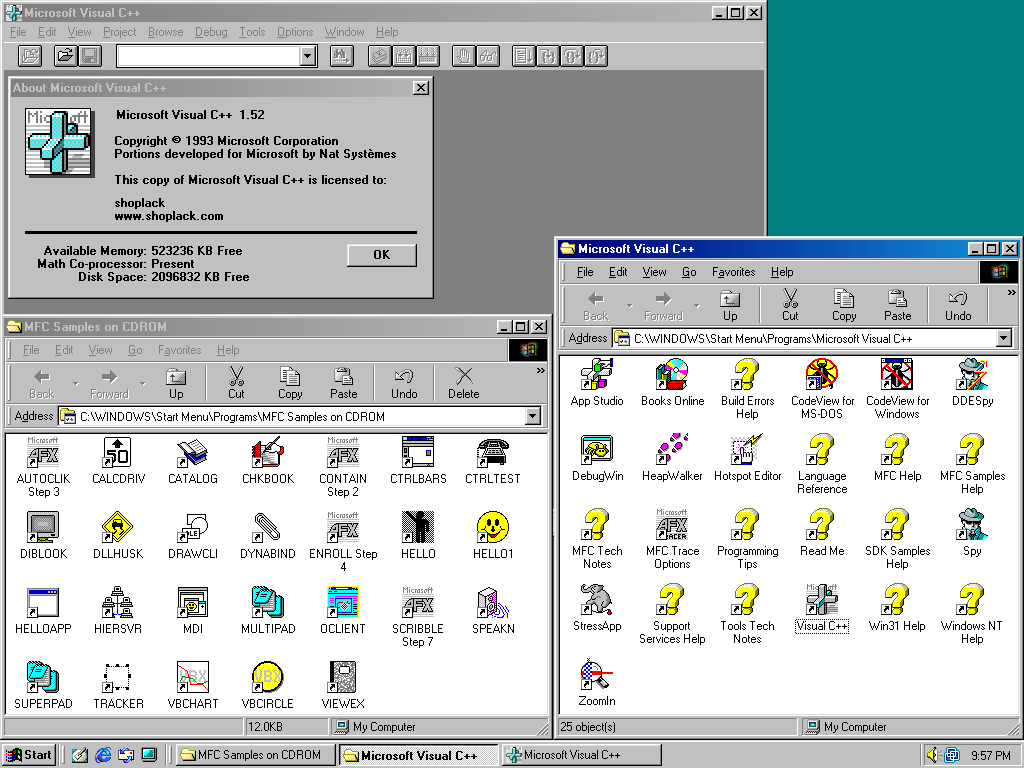
Task: Open the VBCHART sample icon
Action: pyautogui.click(x=193, y=677)
